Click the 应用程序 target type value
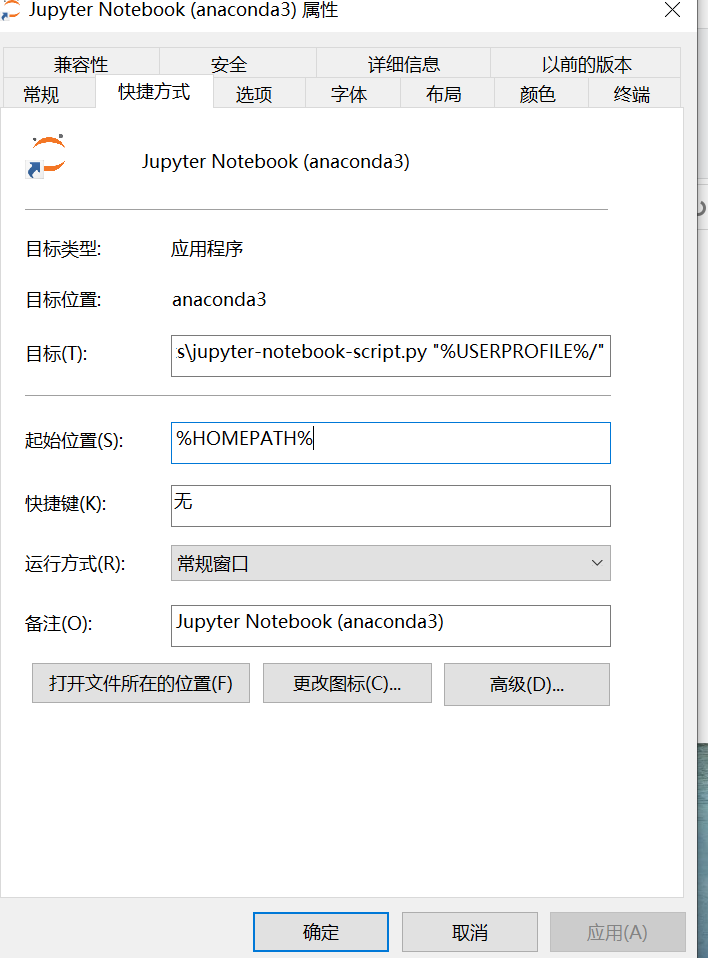 (207, 249)
